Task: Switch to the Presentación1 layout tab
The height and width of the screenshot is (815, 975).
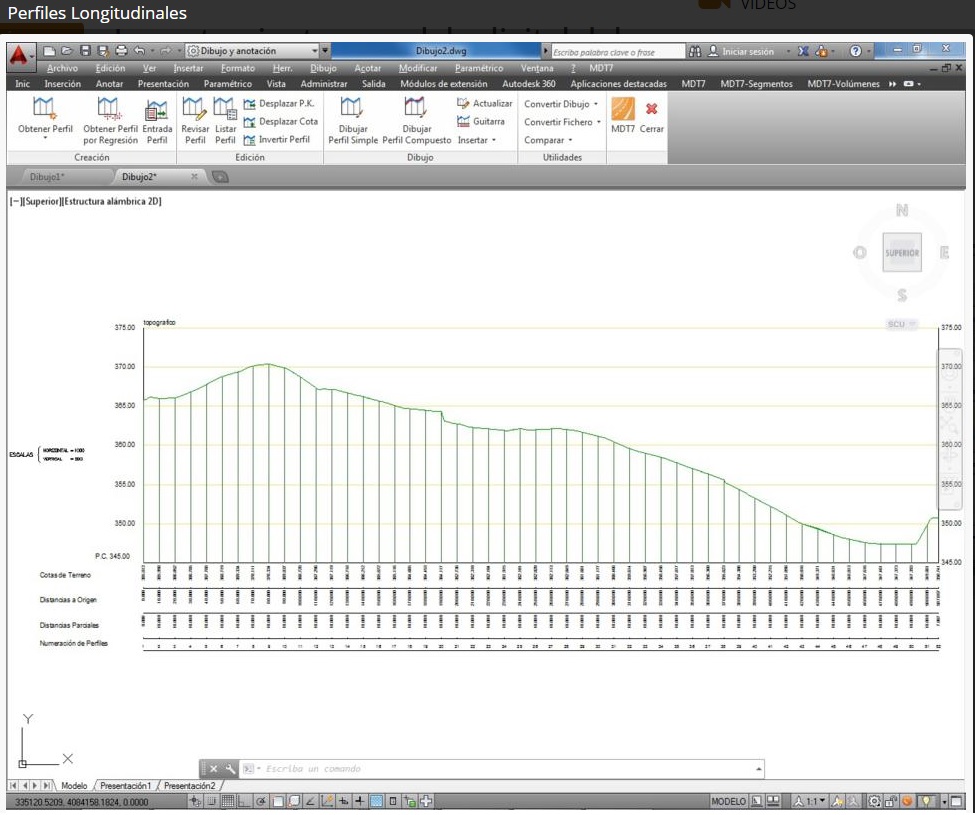Action: pos(125,786)
